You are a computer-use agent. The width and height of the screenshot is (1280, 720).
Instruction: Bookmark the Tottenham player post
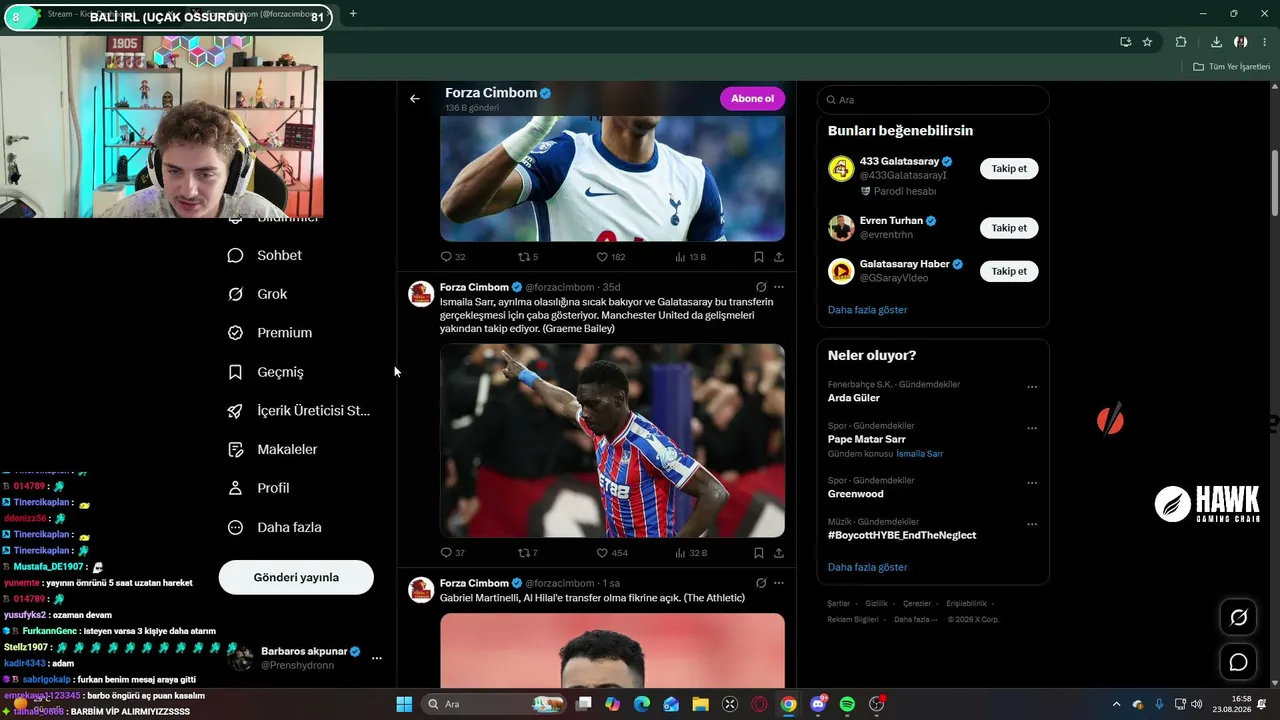tap(759, 257)
